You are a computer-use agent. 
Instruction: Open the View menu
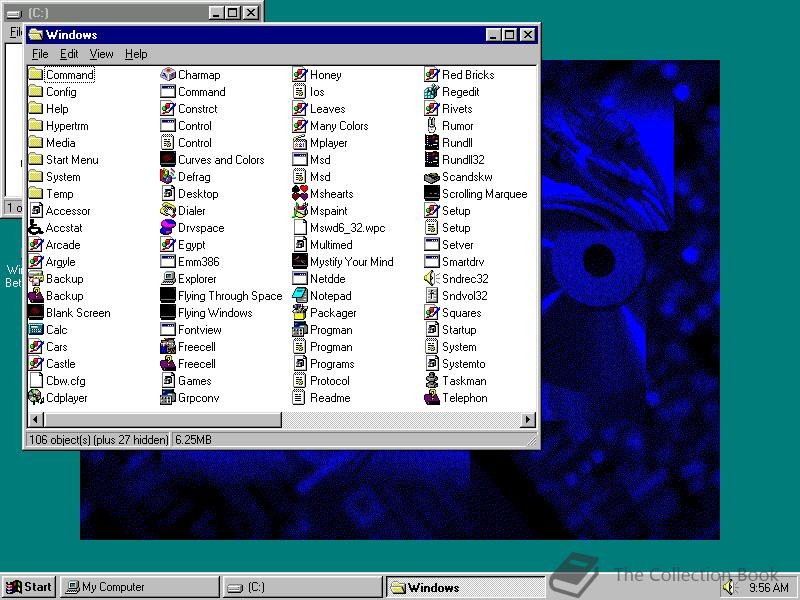click(102, 54)
